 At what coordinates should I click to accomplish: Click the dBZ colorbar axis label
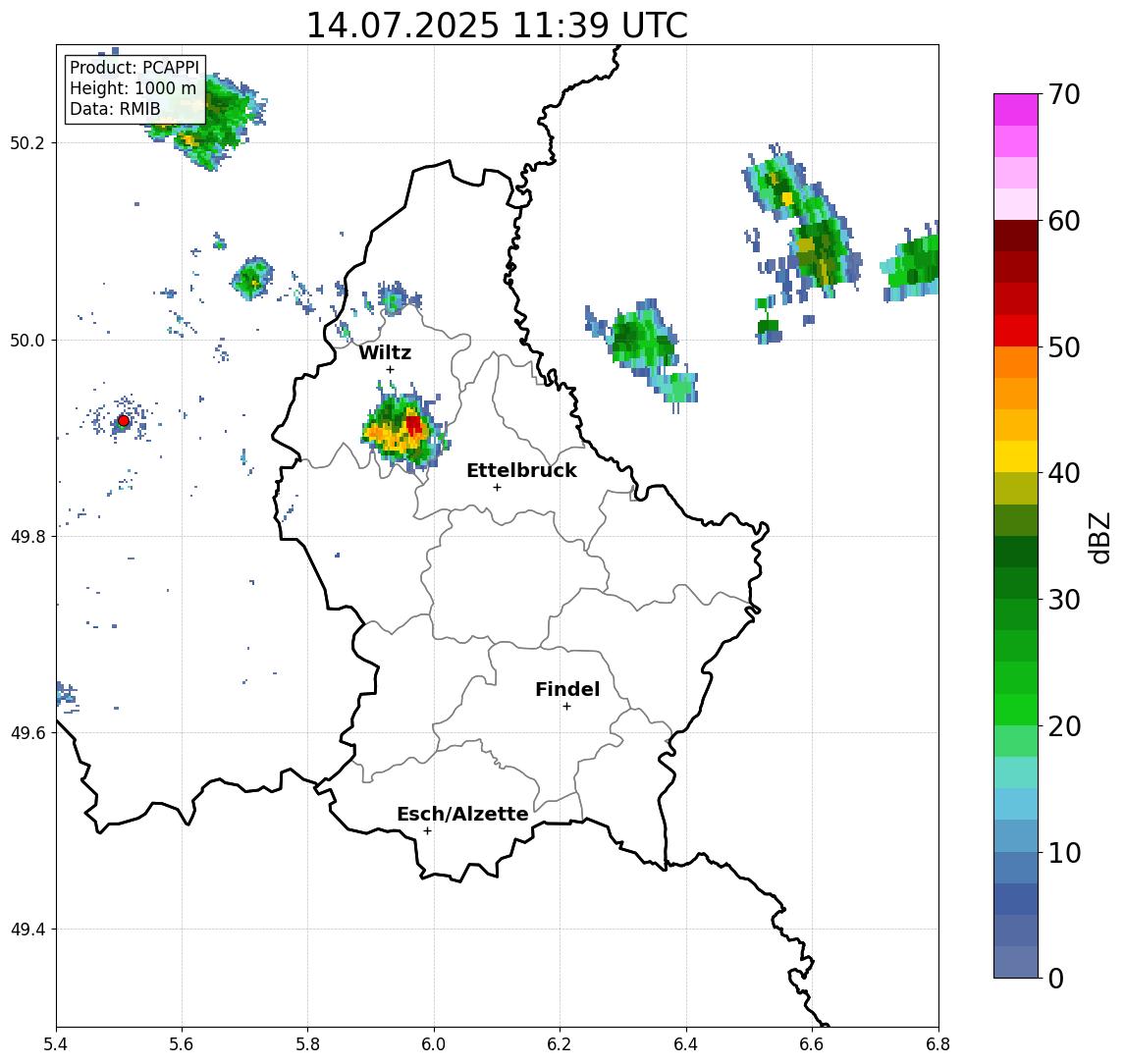coord(1099,536)
